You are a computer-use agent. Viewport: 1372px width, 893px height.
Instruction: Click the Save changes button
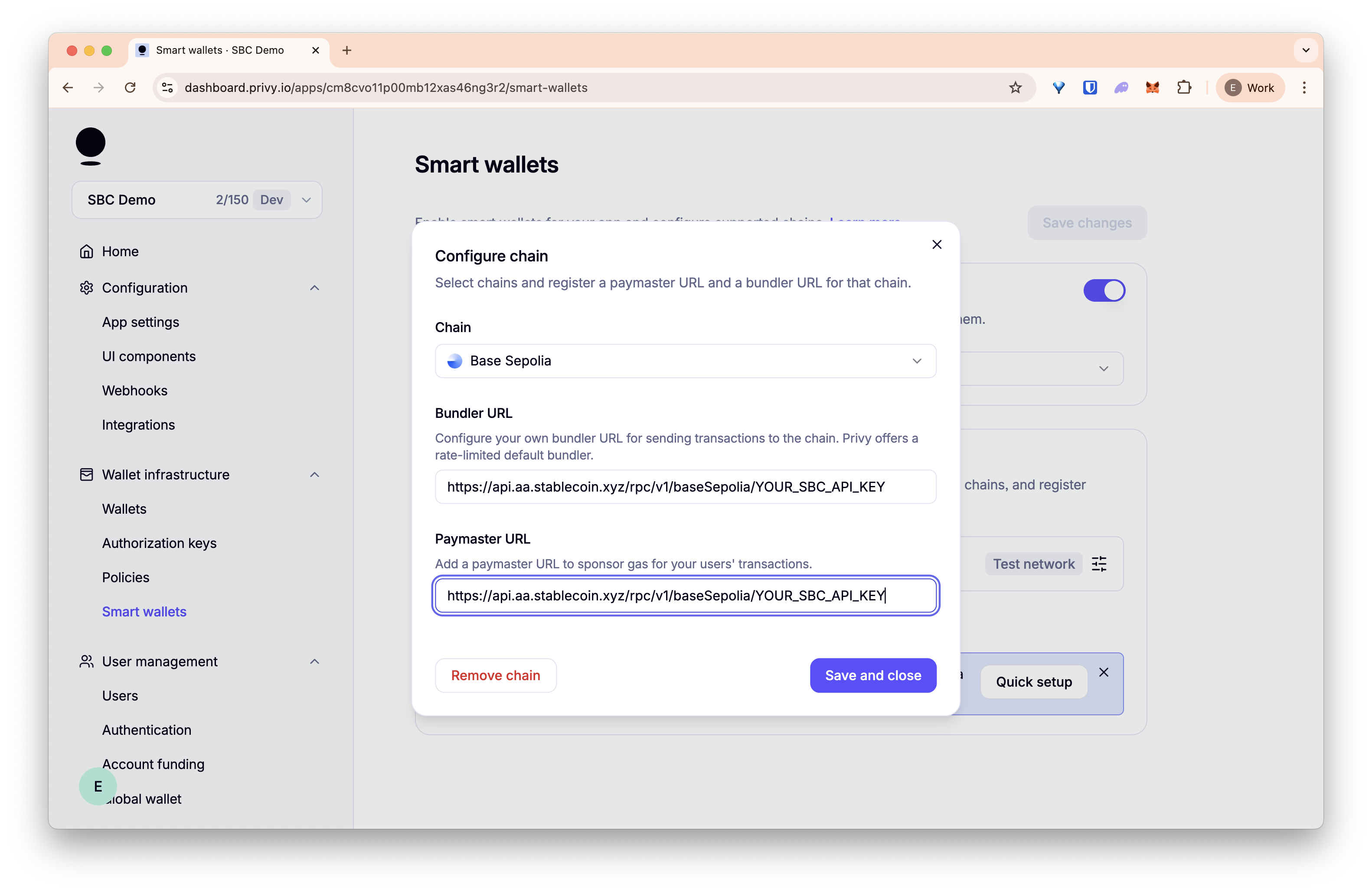pyautogui.click(x=1087, y=223)
